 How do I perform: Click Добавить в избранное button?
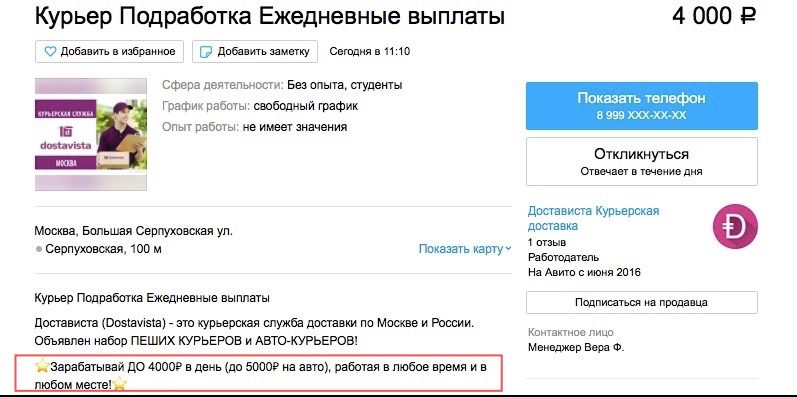pos(109,51)
